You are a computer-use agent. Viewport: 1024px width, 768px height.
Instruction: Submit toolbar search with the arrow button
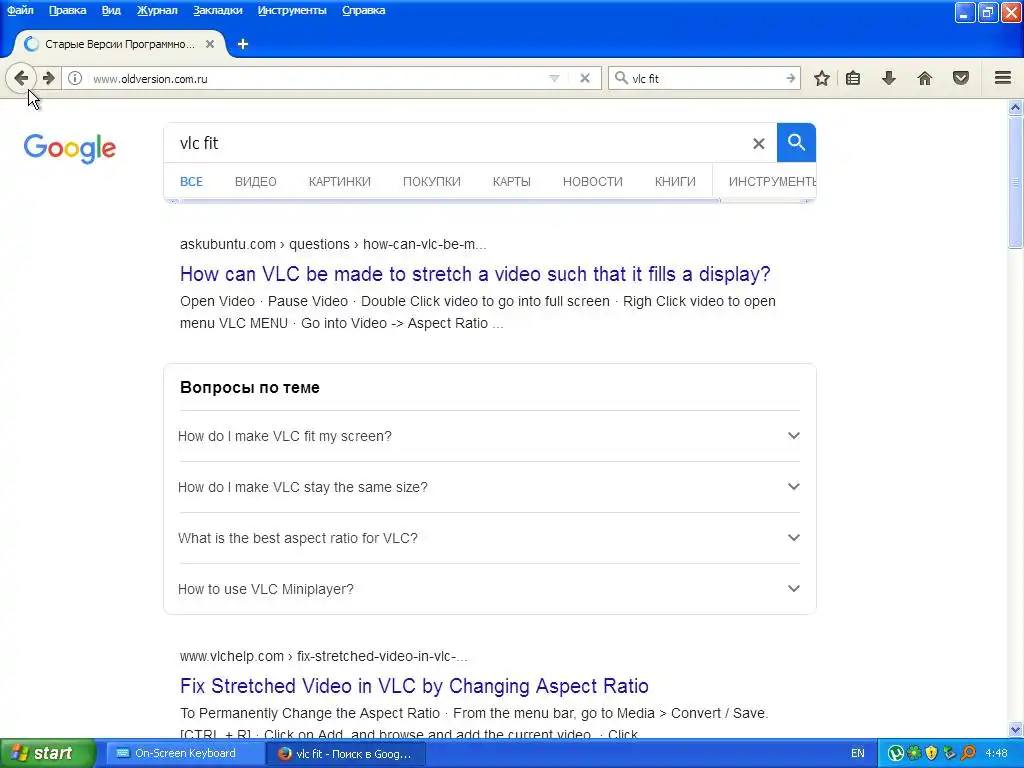(791, 78)
